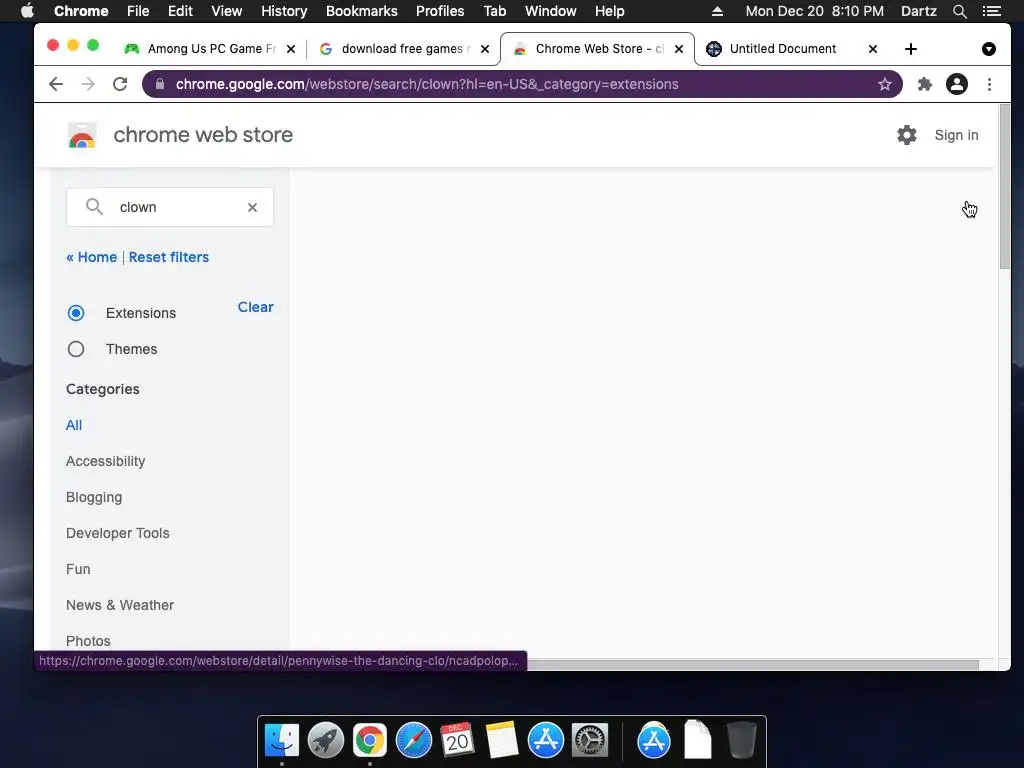Clear the clown search with the X
Image resolution: width=1024 pixels, height=768 pixels.
click(x=252, y=207)
